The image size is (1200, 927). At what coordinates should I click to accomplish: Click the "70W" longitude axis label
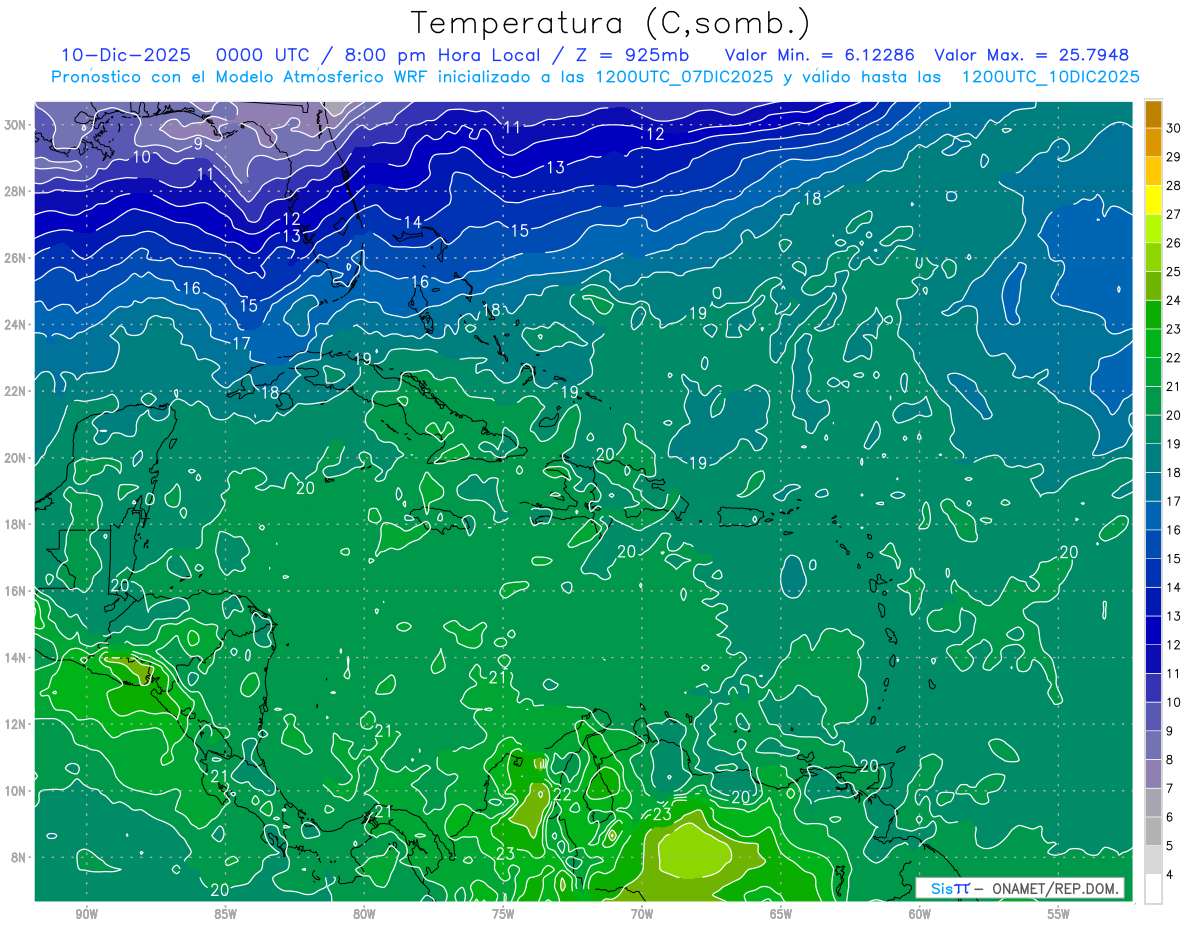642,915
